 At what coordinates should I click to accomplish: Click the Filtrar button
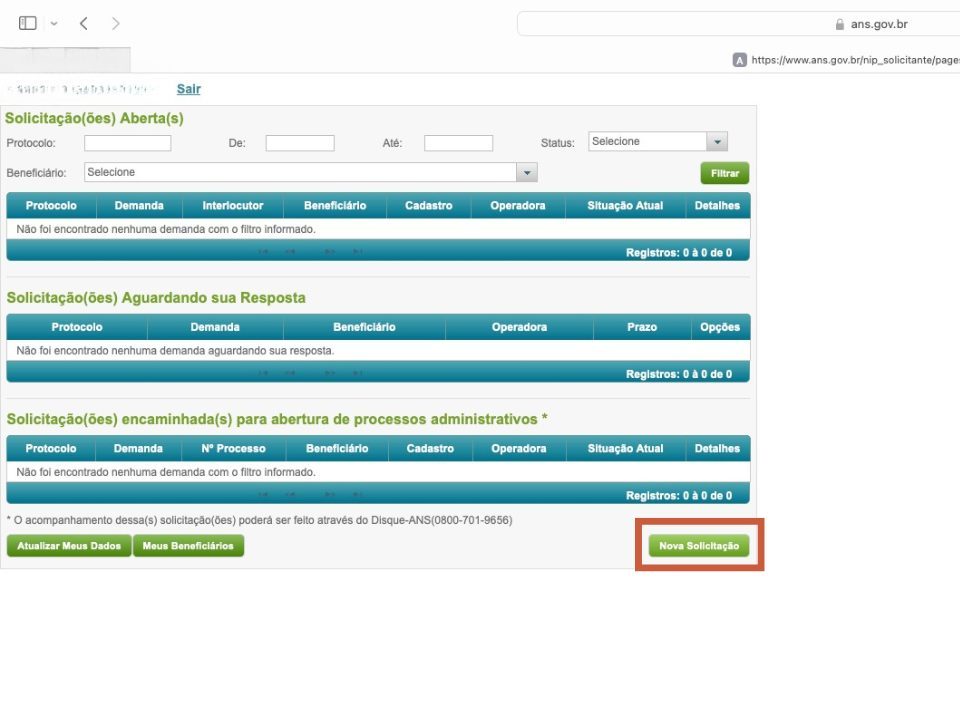click(724, 174)
